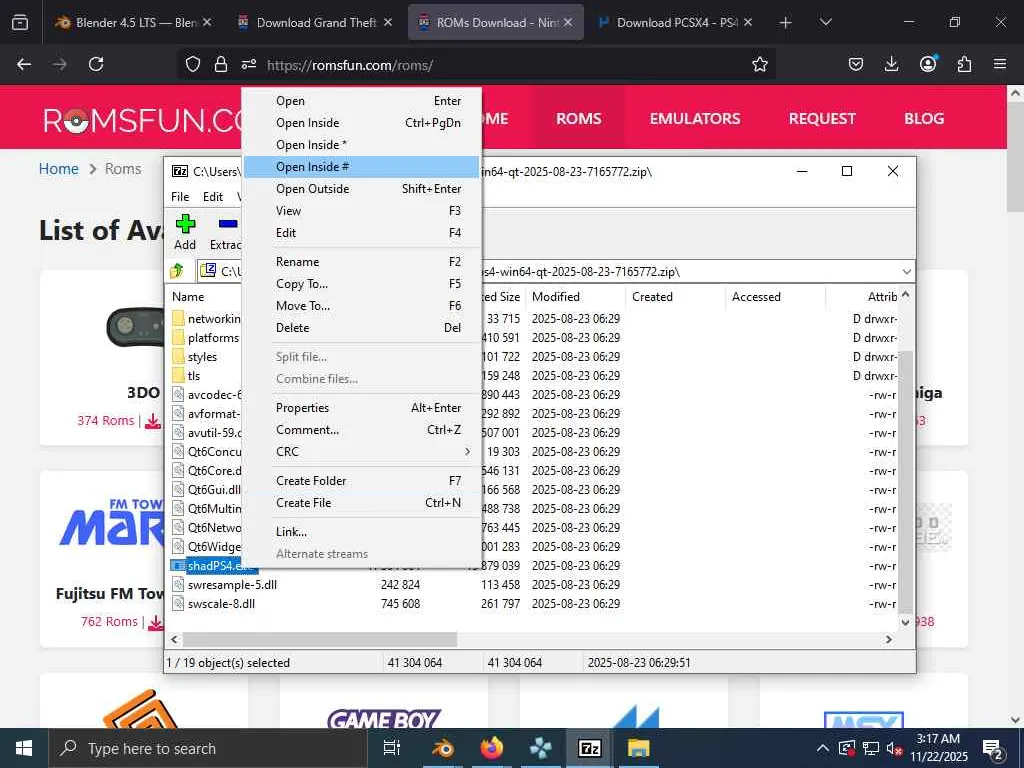Select Copy To... in the context menu

point(362,283)
